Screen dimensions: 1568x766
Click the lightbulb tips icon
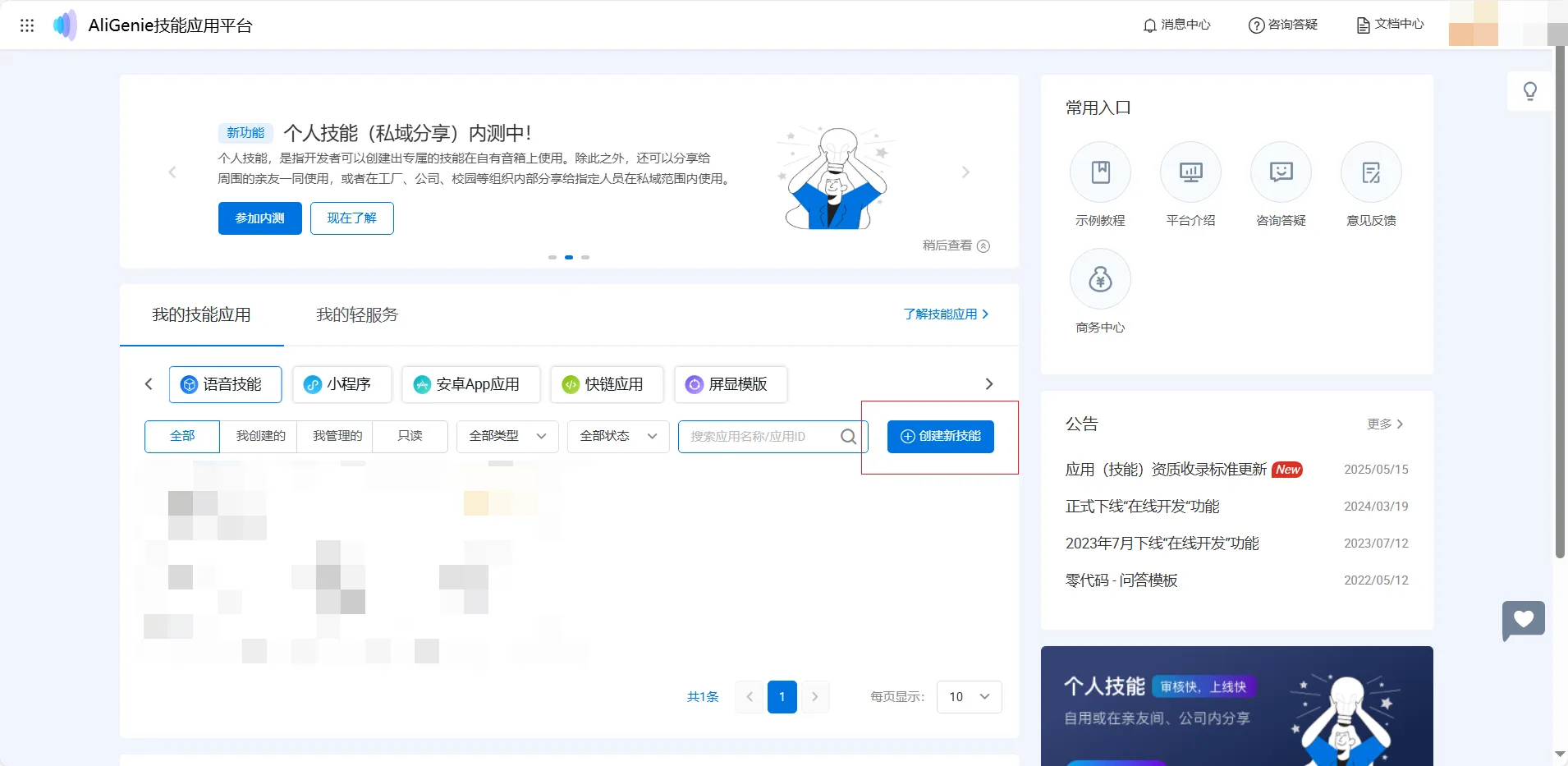pyautogui.click(x=1529, y=91)
